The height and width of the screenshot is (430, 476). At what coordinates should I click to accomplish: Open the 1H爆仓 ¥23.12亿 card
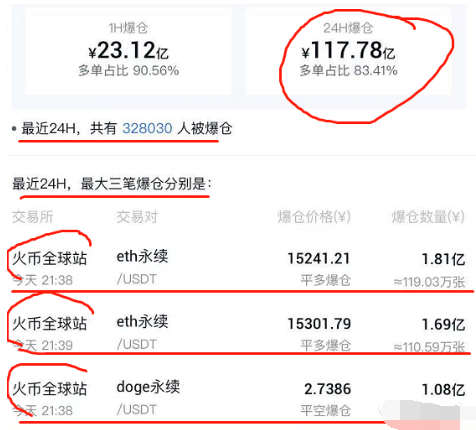[128, 51]
